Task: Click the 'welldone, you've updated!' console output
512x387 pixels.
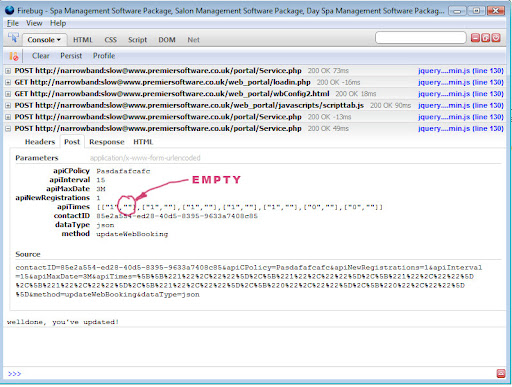Action: click(63, 322)
